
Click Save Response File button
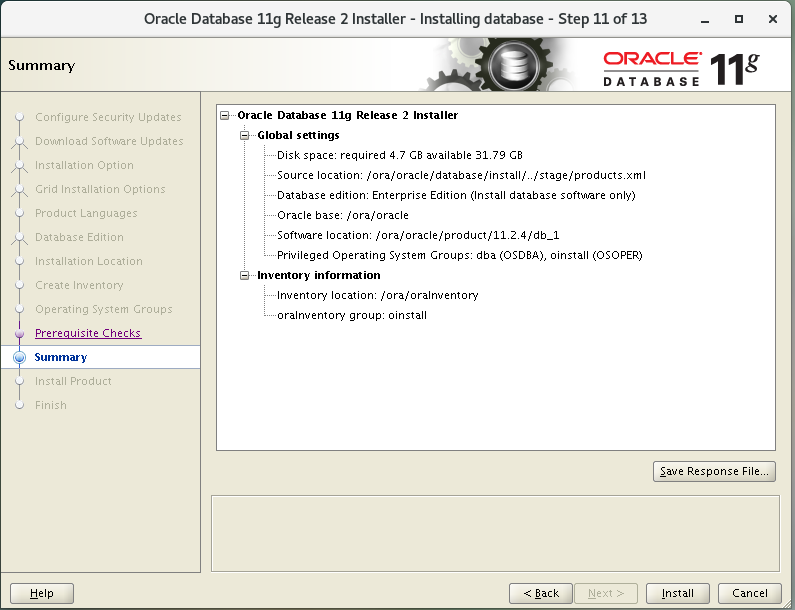point(714,472)
